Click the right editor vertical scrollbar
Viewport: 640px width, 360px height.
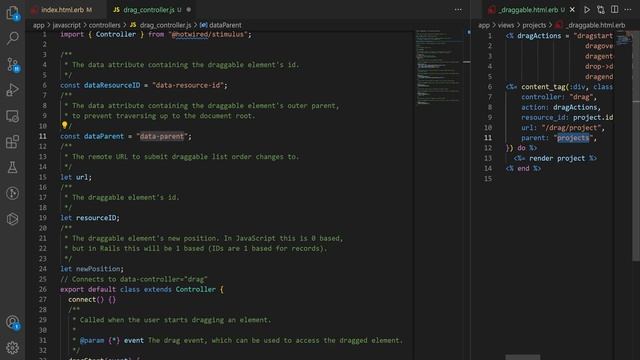point(636,147)
